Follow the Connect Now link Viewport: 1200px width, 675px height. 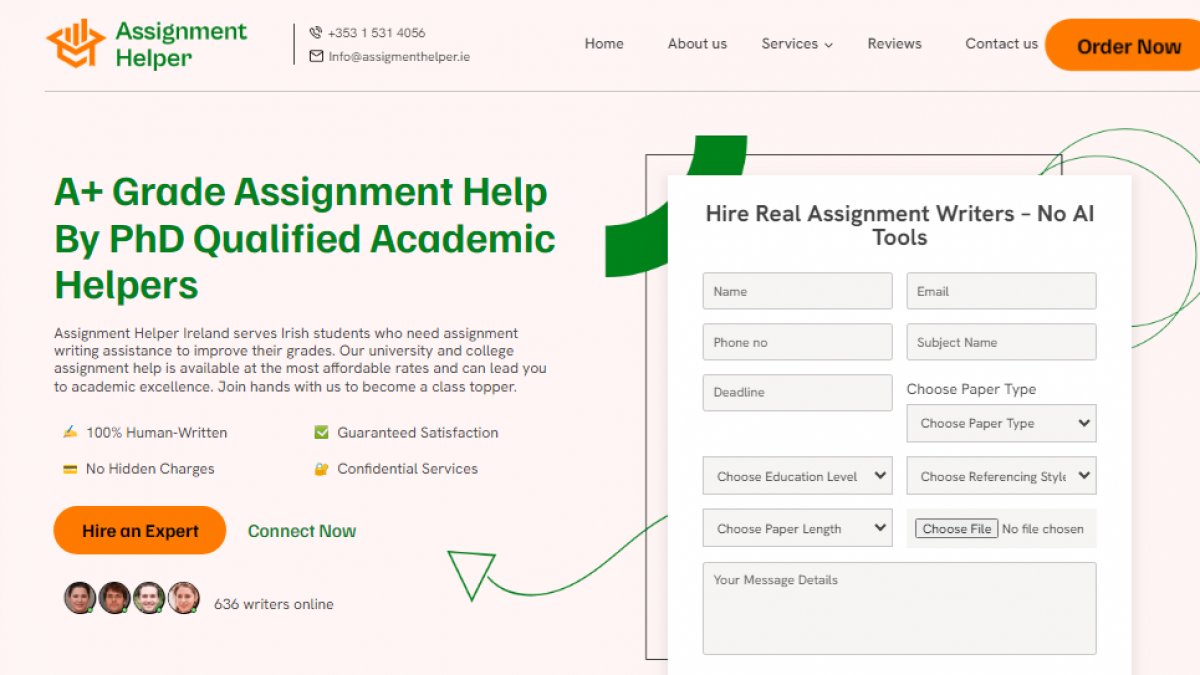302,531
